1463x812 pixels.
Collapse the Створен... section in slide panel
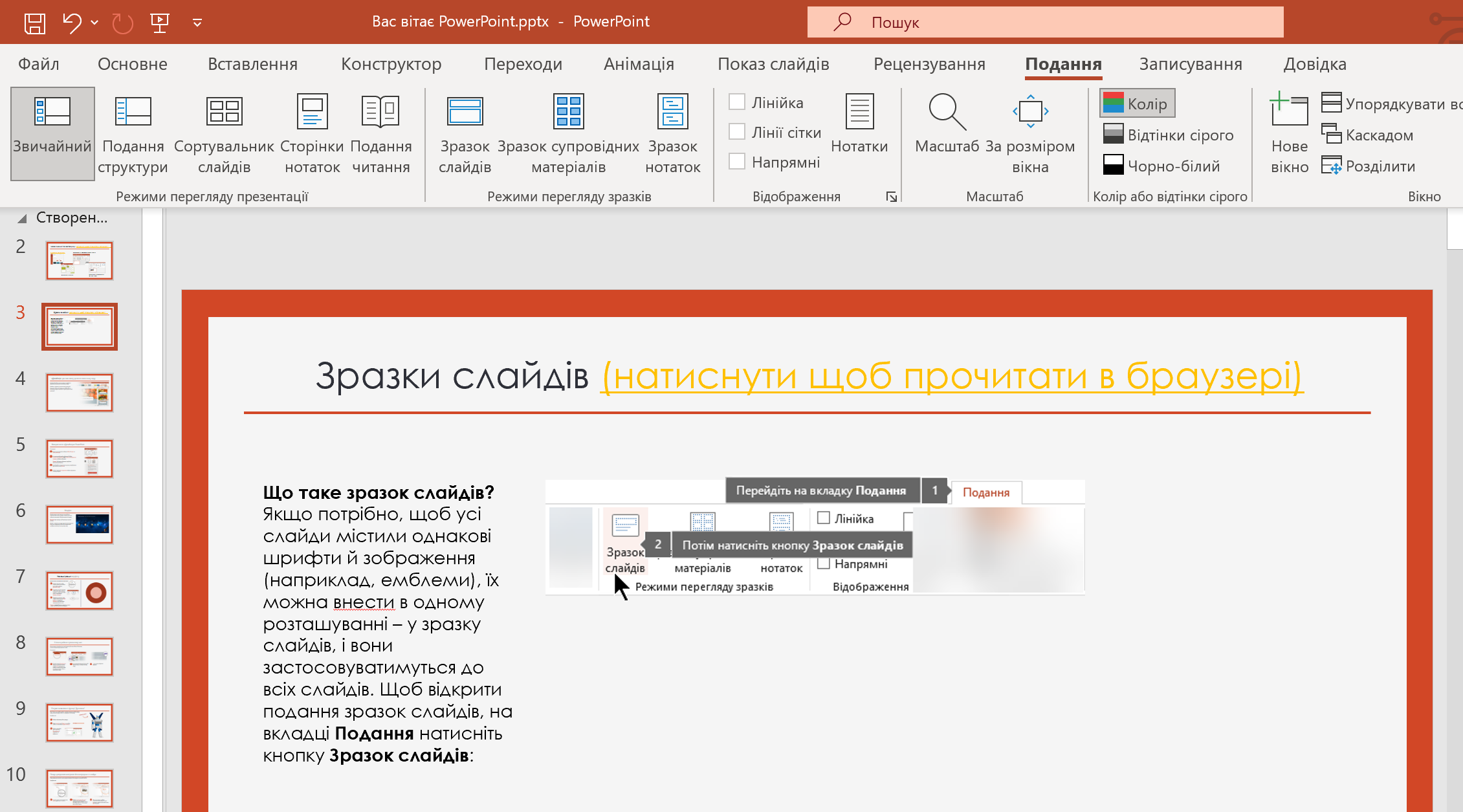tap(22, 219)
